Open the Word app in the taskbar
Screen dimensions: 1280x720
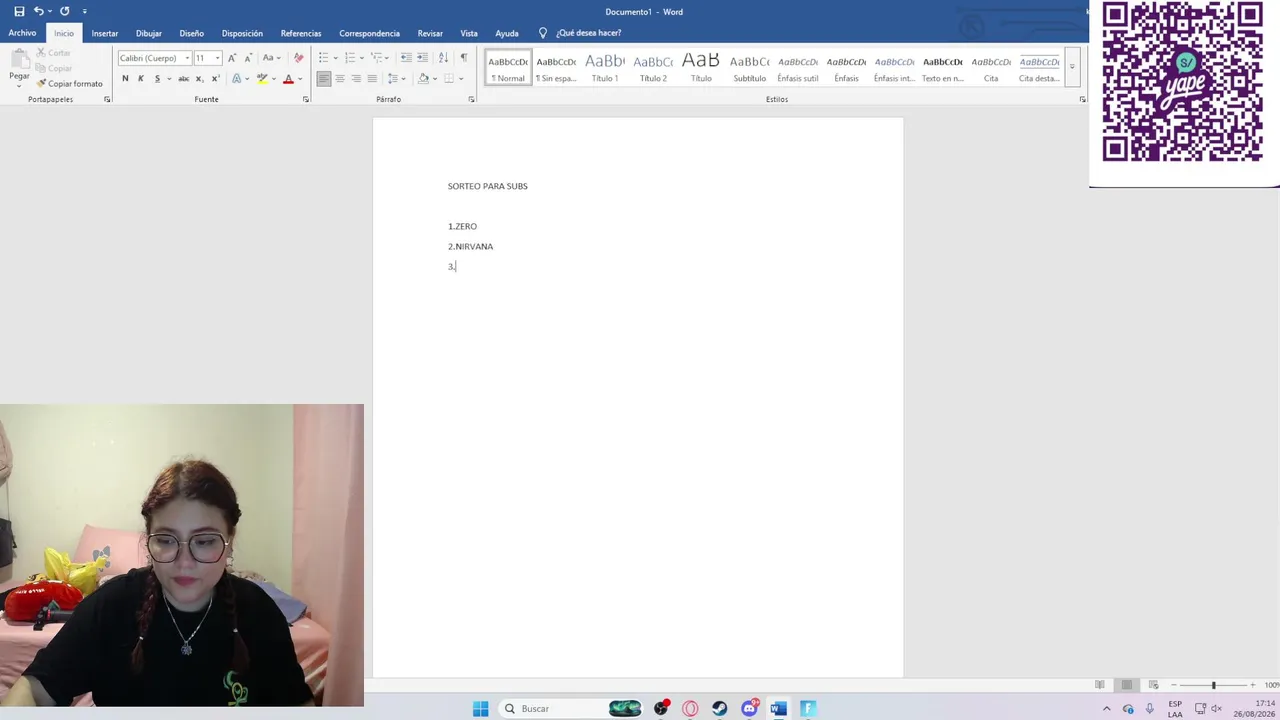point(778,709)
